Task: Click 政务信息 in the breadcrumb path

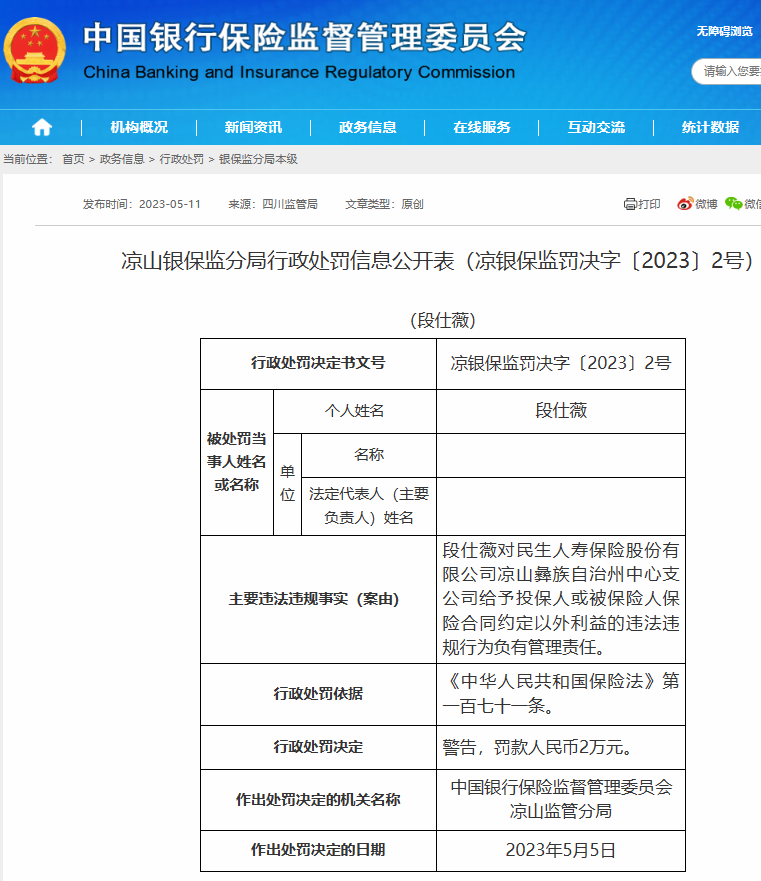Action: [x=122, y=159]
